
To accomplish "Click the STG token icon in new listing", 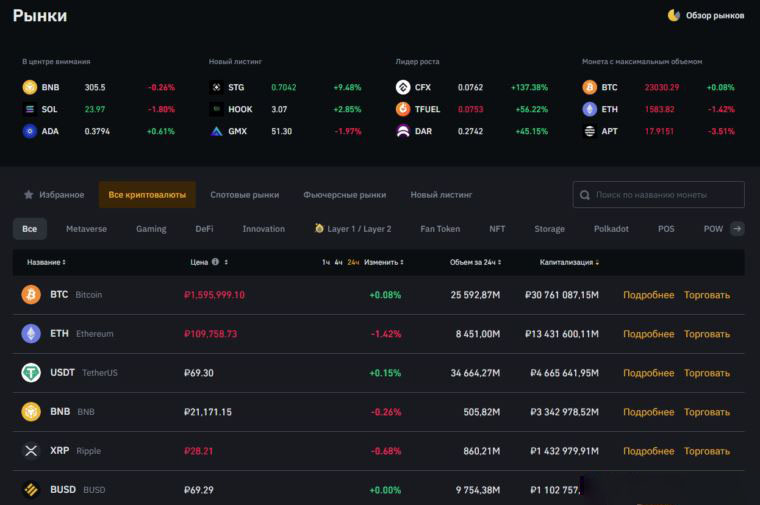I will [x=217, y=87].
